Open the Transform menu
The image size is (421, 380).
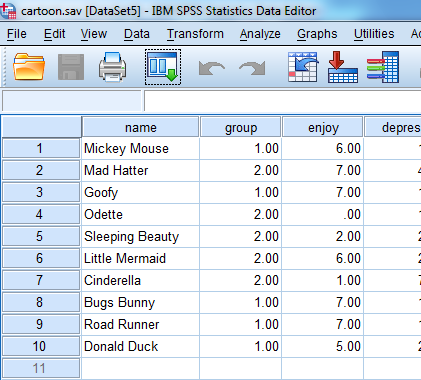pos(195,34)
